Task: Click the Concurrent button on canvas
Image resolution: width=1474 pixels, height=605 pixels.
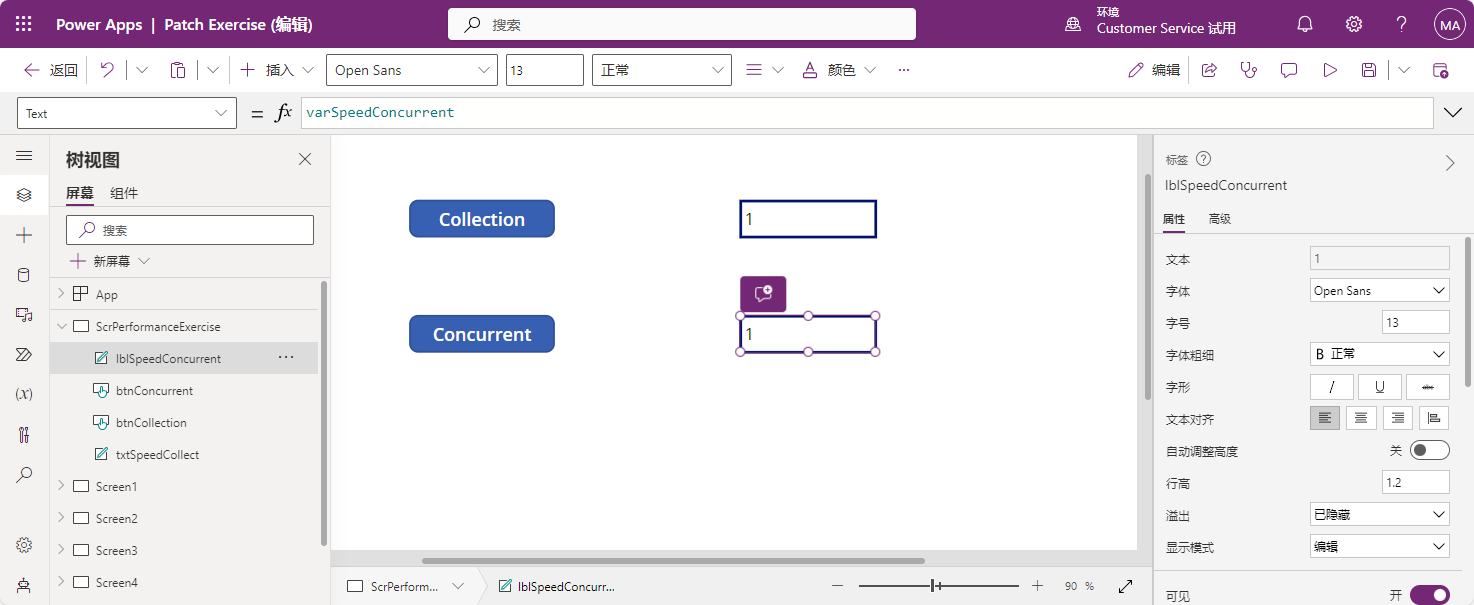Action: click(x=482, y=334)
